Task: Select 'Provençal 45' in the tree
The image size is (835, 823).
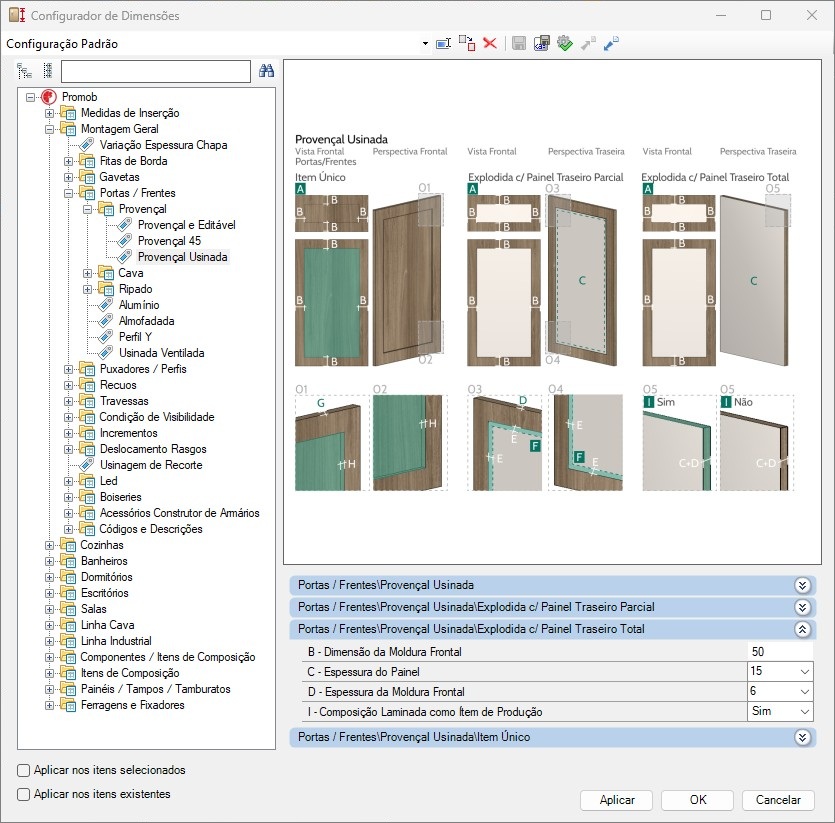Action: tap(168, 241)
